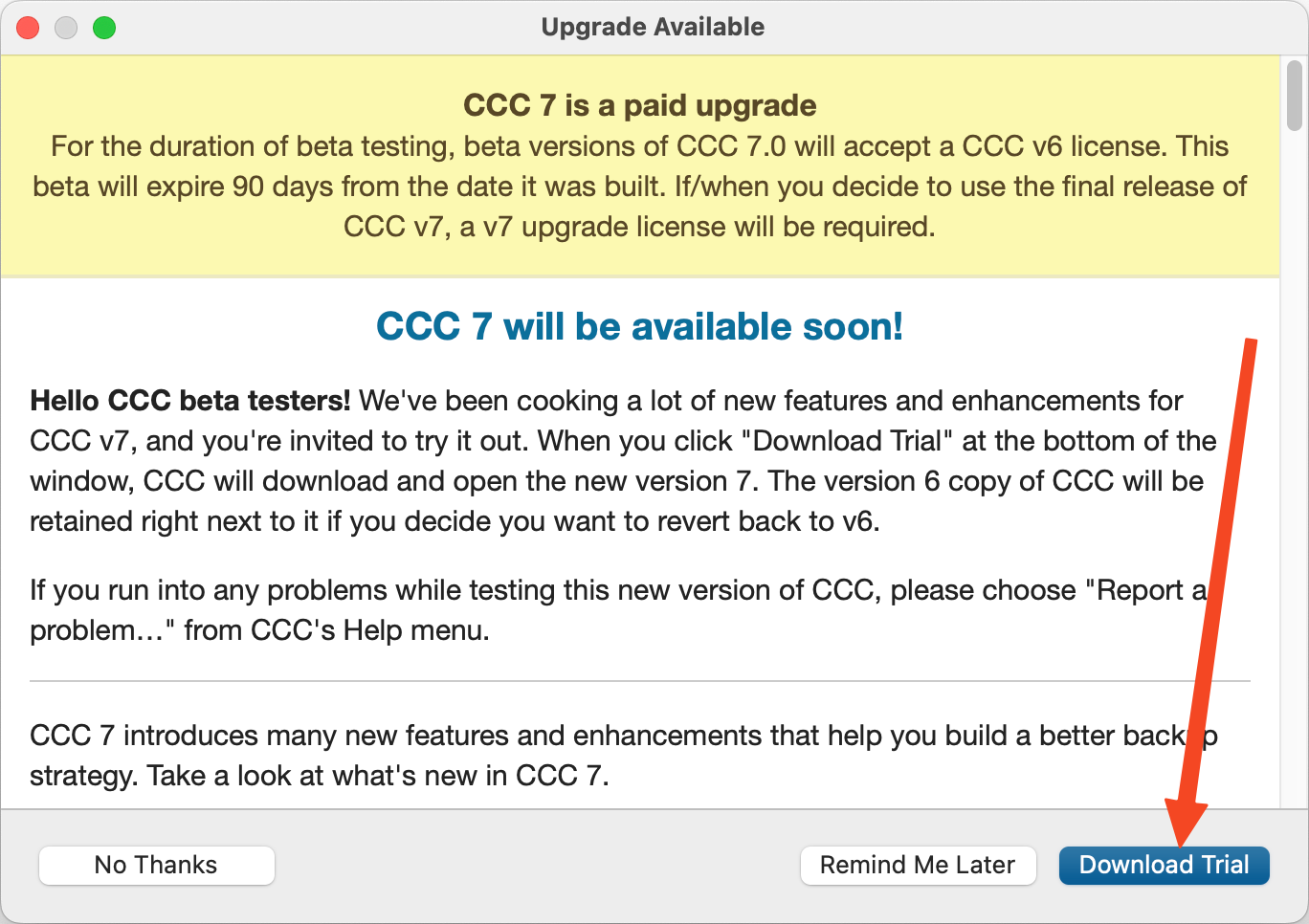Click the "v7 upgrade license will be required" line
Screen dimensions: 1309x924
(x=639, y=227)
